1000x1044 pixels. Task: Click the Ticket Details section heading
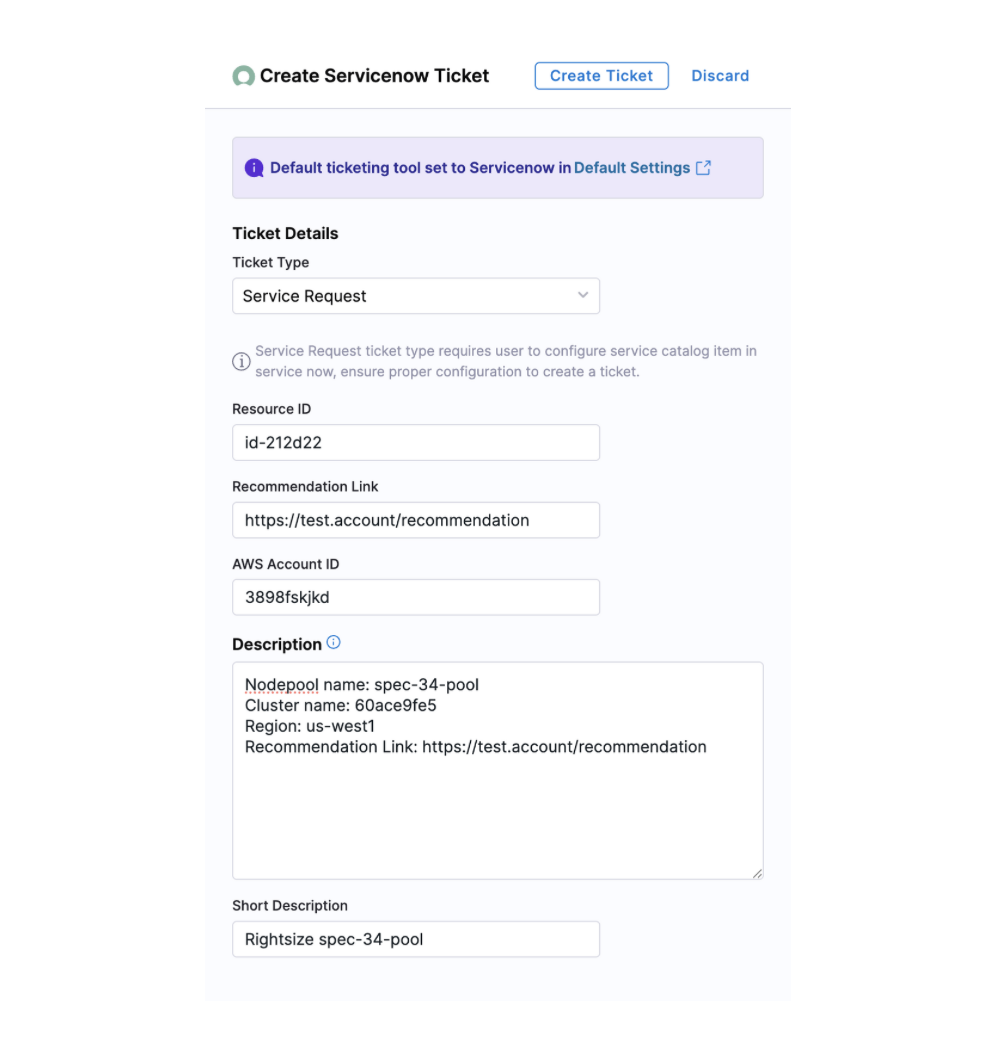coord(285,233)
